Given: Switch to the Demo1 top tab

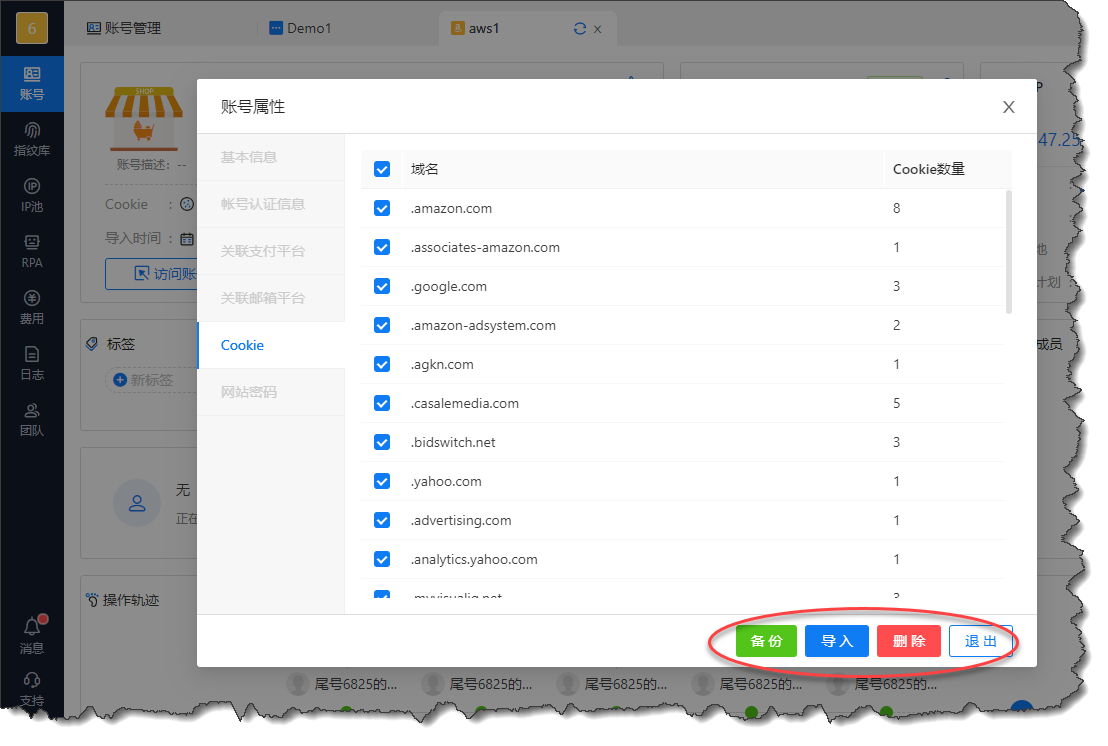Looking at the screenshot, I should pyautogui.click(x=300, y=28).
